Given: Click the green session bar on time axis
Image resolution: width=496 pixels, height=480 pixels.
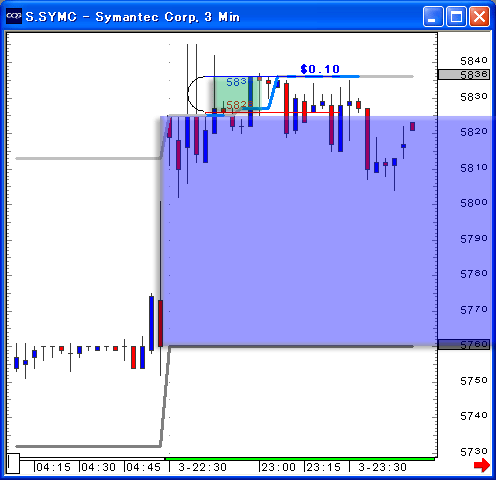Looking at the screenshot, I should click(x=300, y=459).
